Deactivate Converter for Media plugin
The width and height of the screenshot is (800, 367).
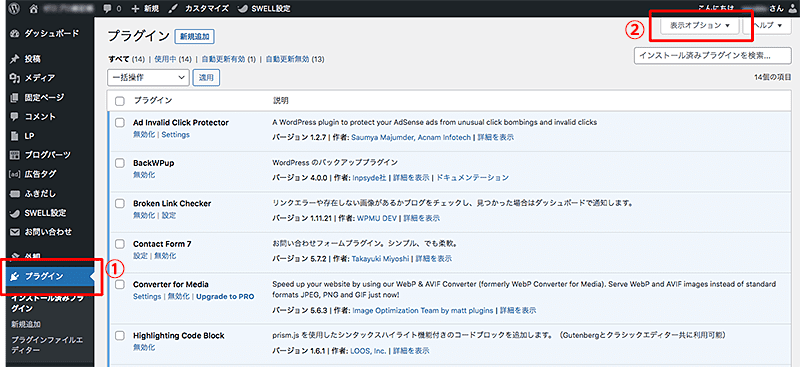tap(179, 296)
